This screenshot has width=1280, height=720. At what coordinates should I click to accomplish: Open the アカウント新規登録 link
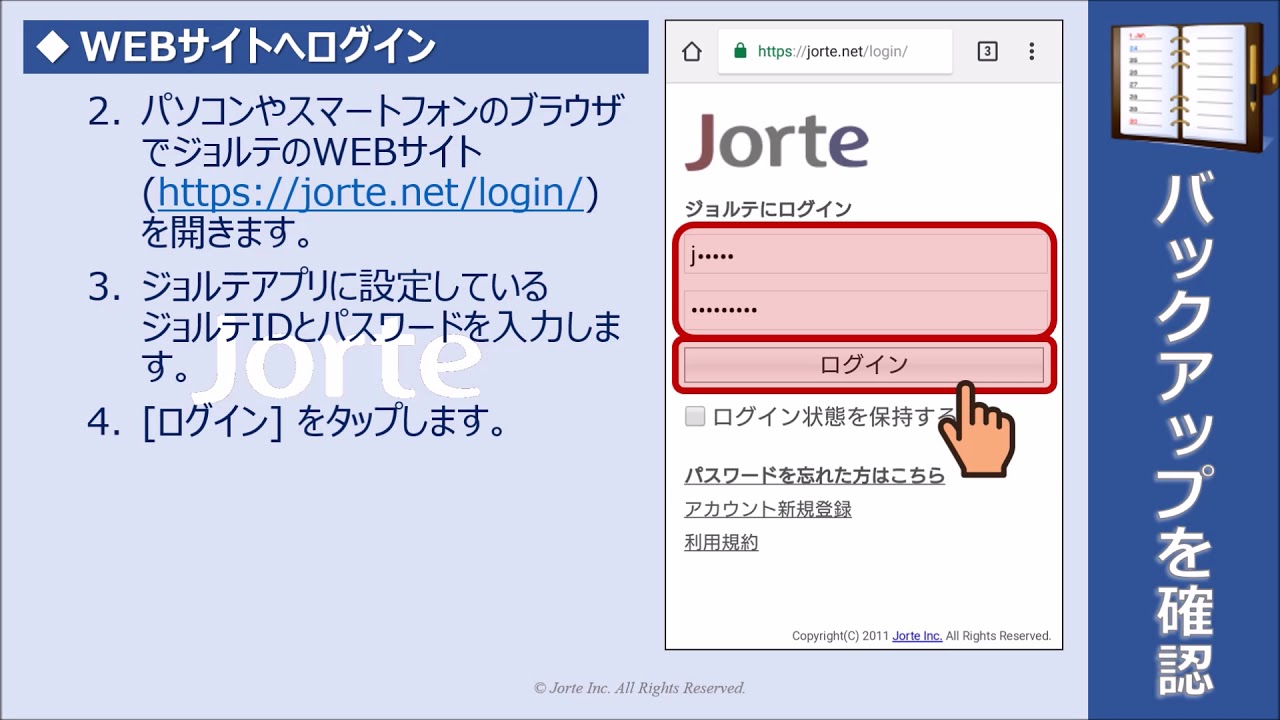tap(768, 509)
